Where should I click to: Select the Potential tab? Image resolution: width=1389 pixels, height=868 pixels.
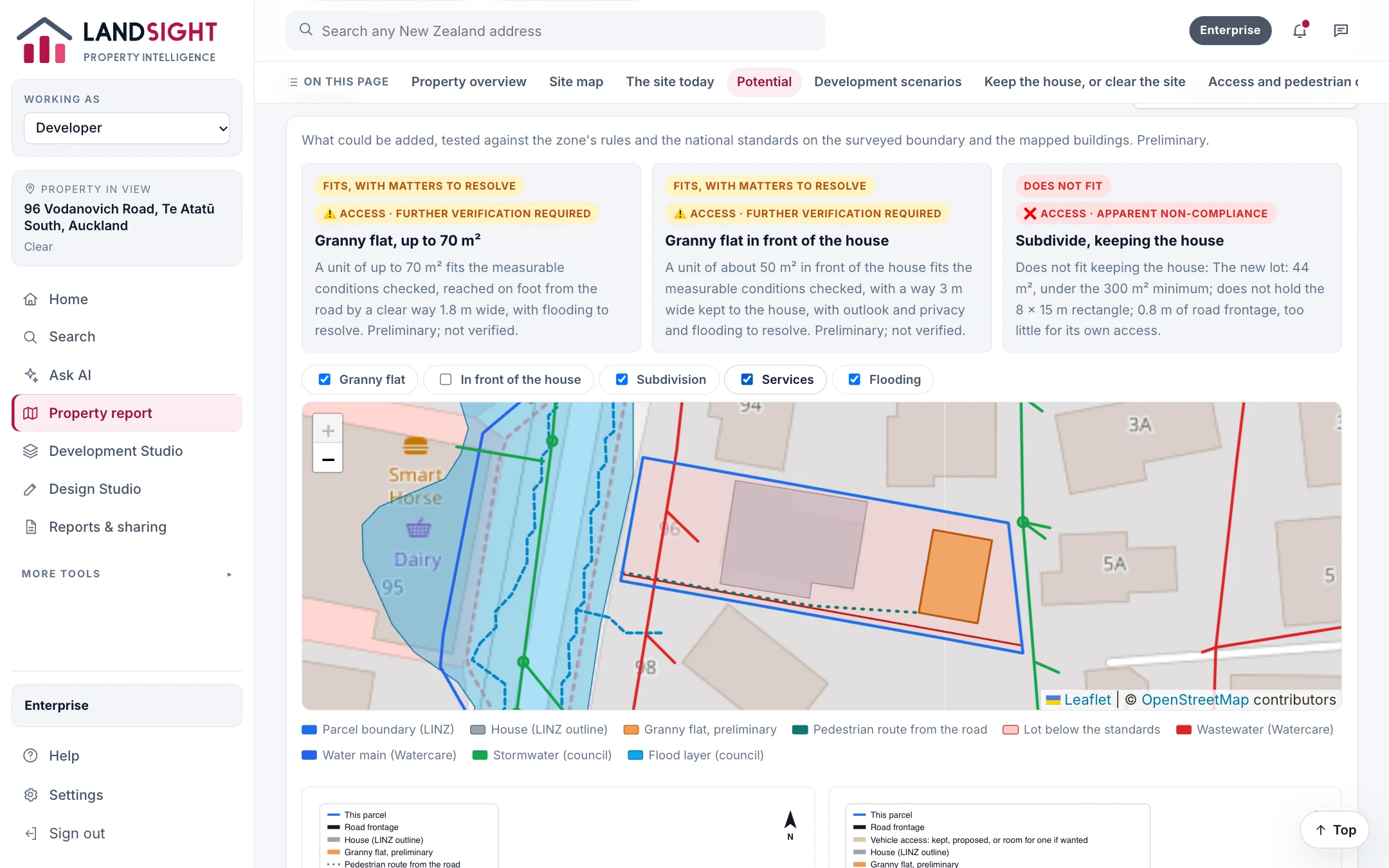pyautogui.click(x=764, y=82)
